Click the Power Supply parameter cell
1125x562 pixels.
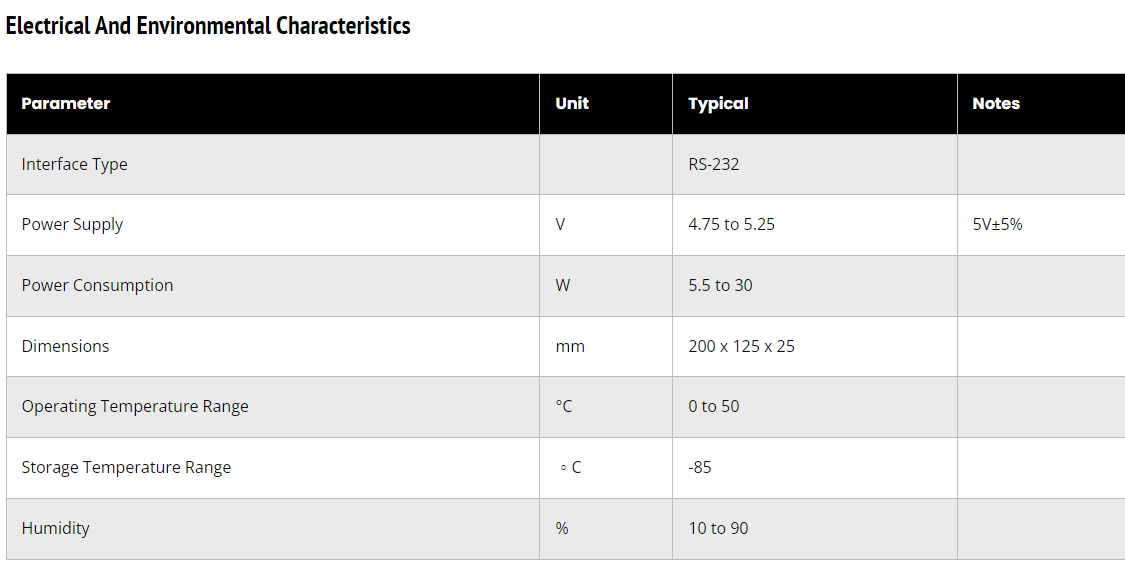pos(72,224)
